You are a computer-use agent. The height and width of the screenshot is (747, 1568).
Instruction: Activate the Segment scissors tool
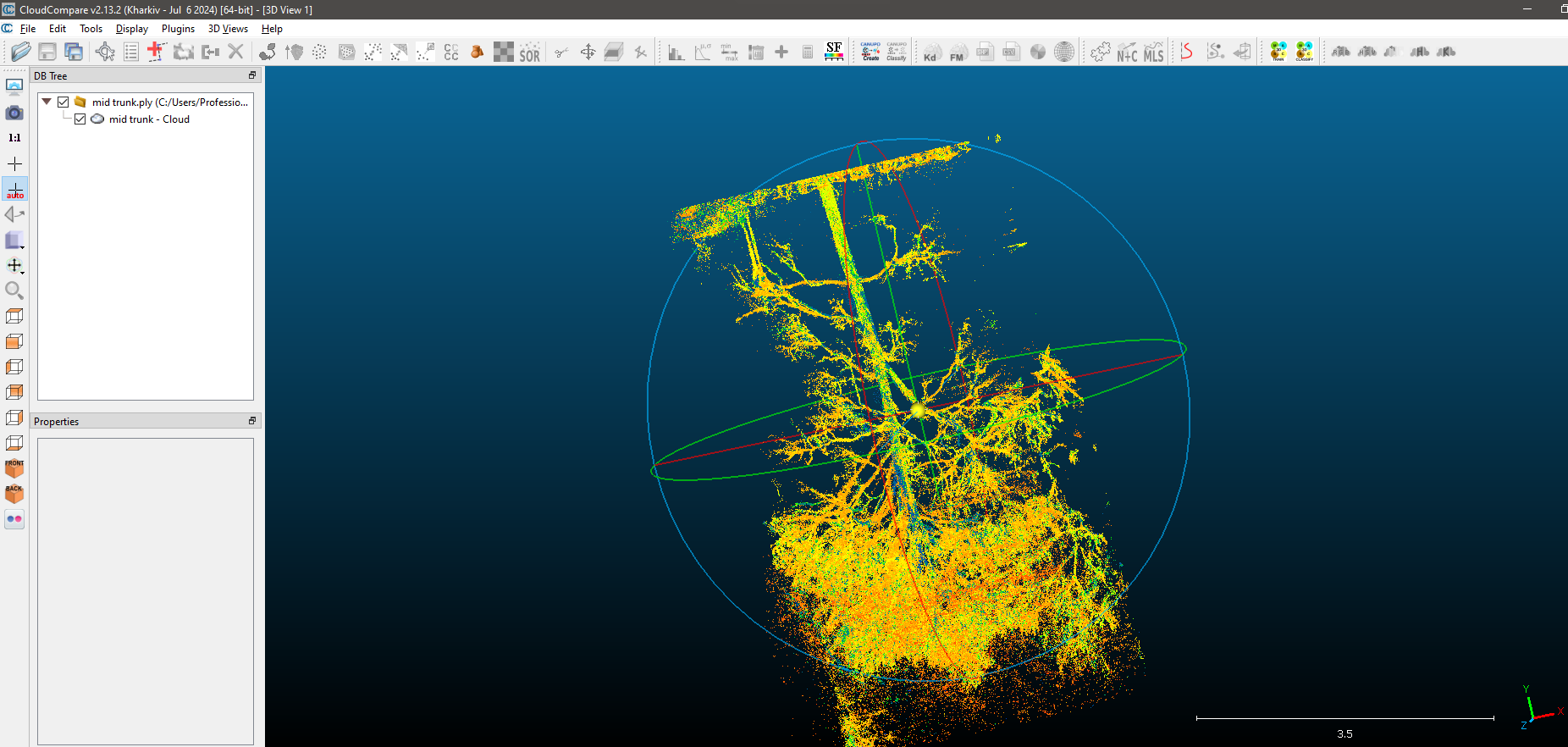tap(560, 52)
